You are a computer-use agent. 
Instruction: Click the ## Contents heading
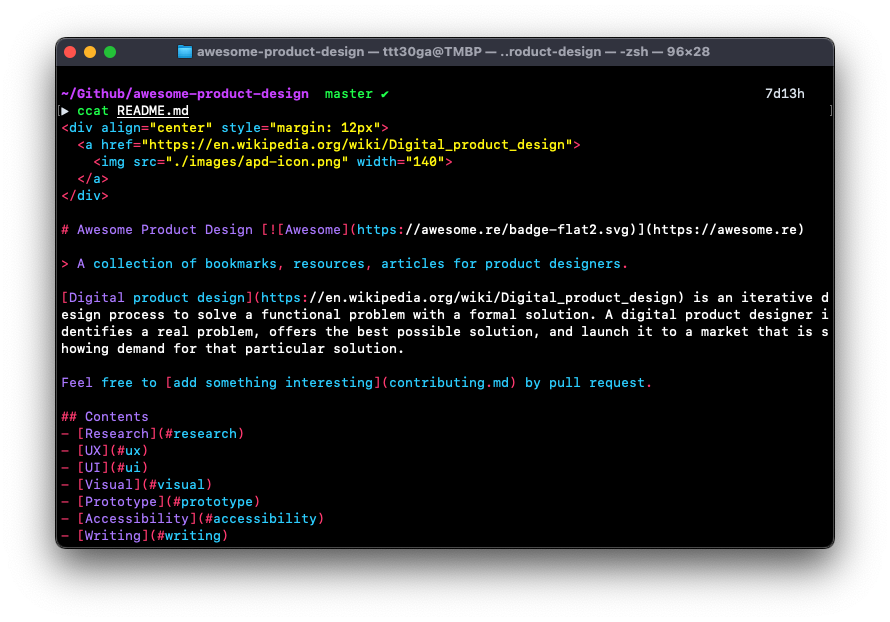(x=105, y=417)
